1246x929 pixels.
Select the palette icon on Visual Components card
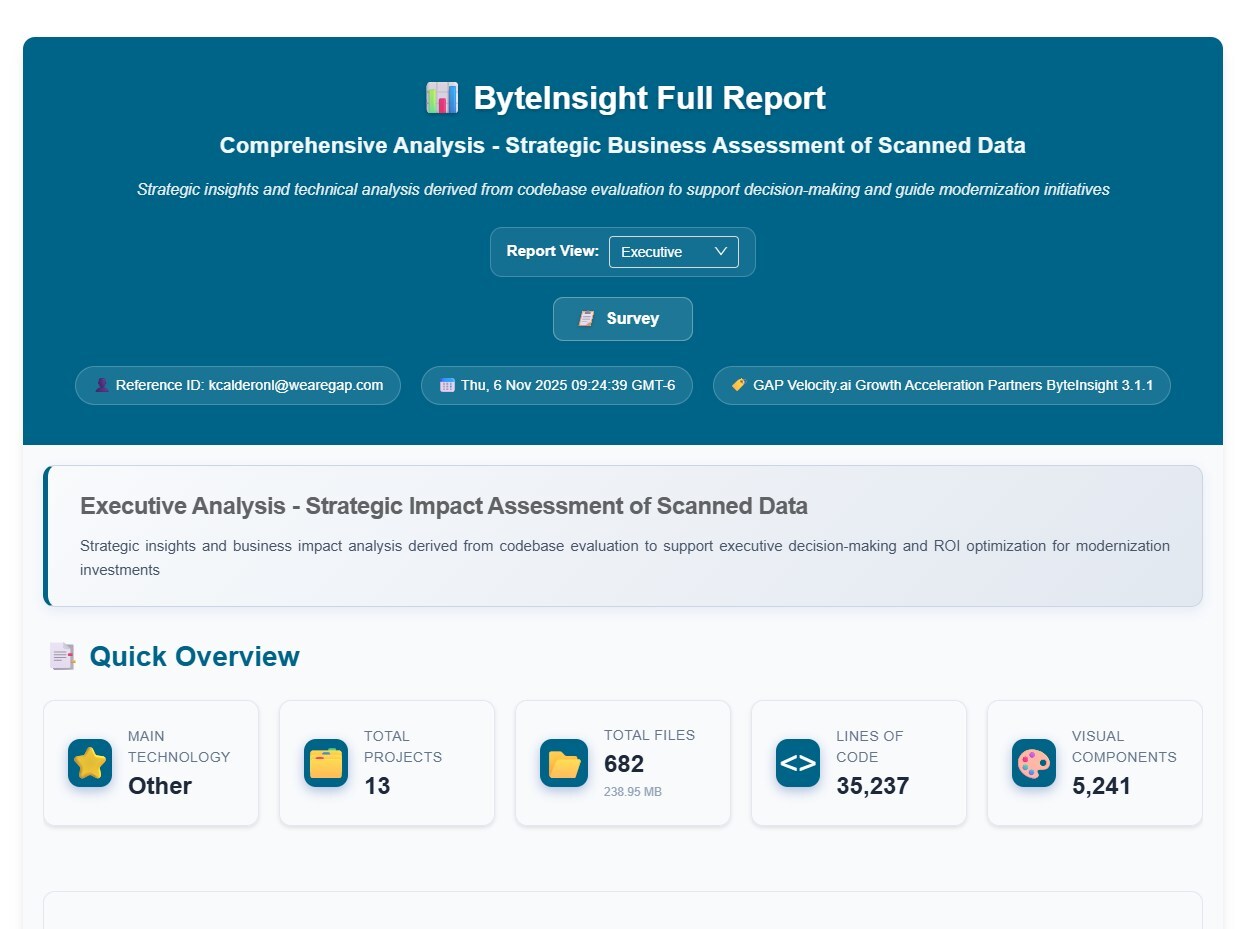(1033, 762)
